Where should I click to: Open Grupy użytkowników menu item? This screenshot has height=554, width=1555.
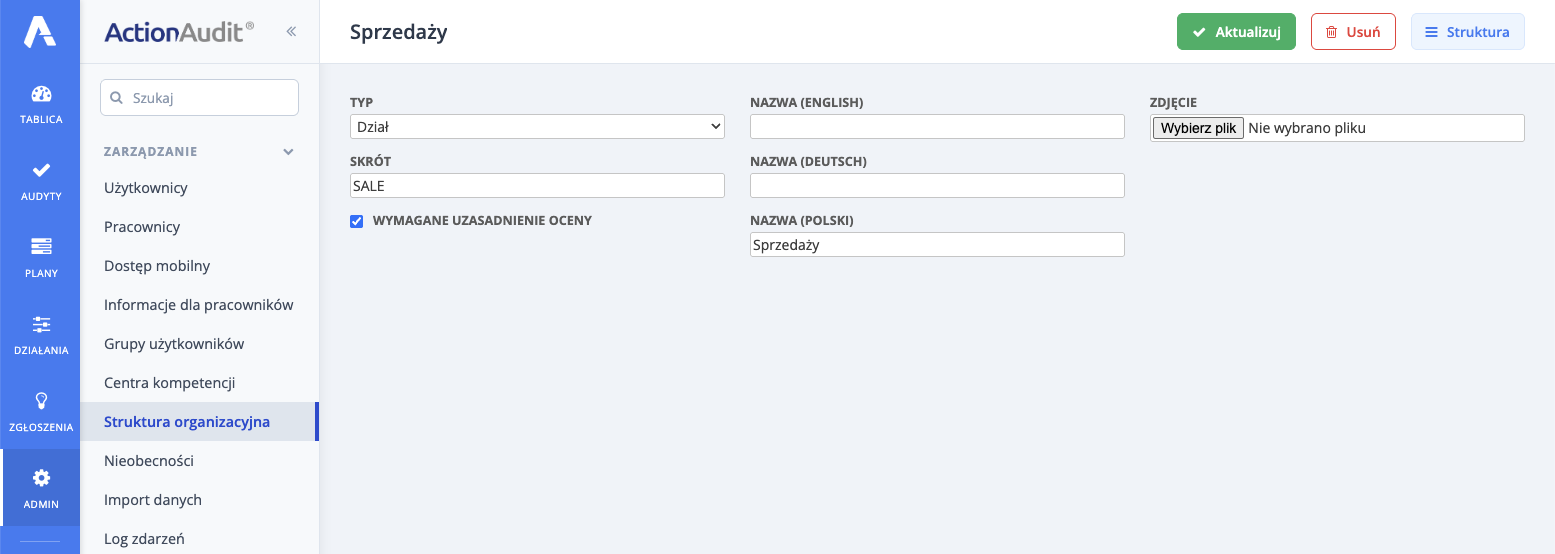(x=174, y=344)
